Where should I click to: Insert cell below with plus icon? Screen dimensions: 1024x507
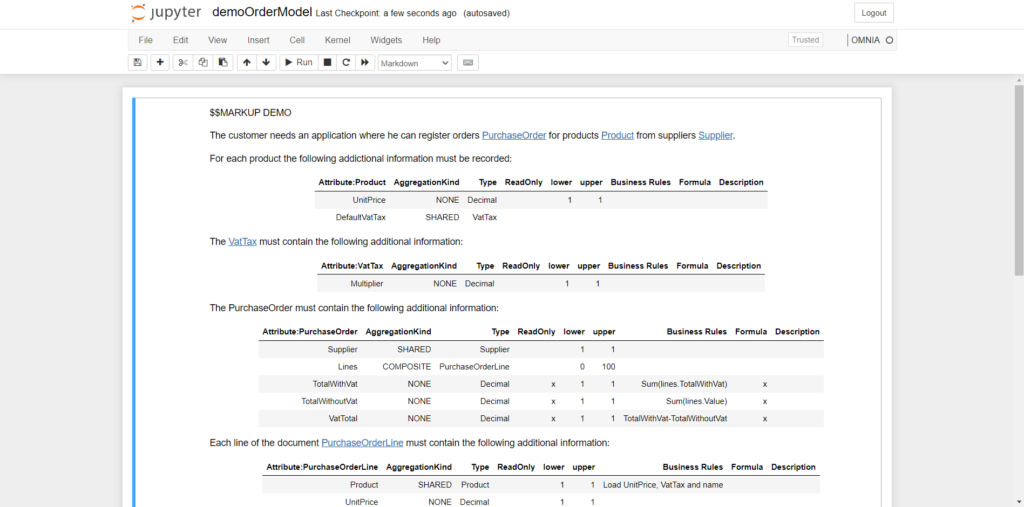point(160,63)
